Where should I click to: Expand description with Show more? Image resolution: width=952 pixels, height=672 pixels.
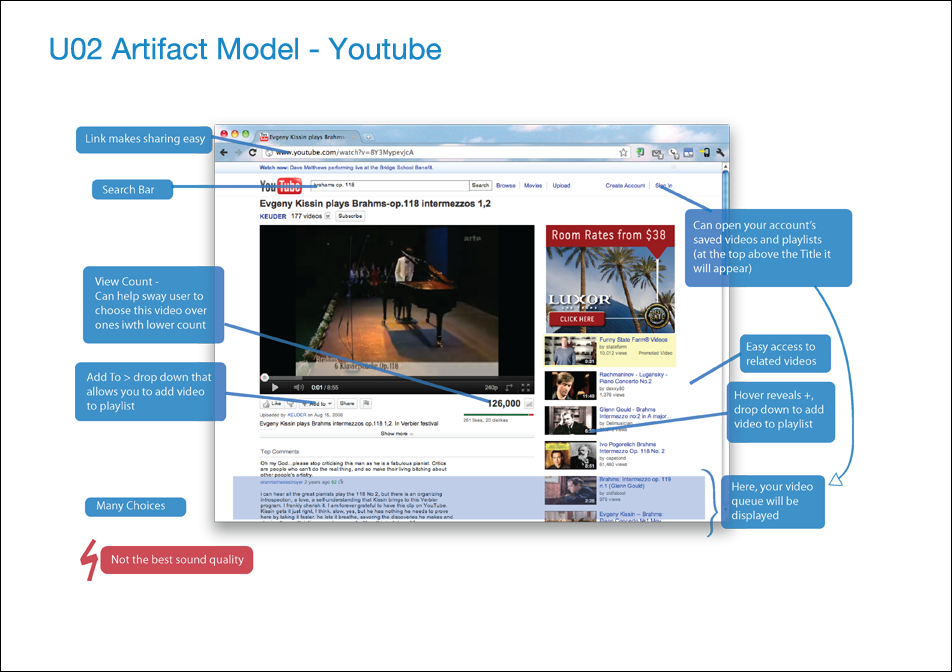tap(396, 434)
